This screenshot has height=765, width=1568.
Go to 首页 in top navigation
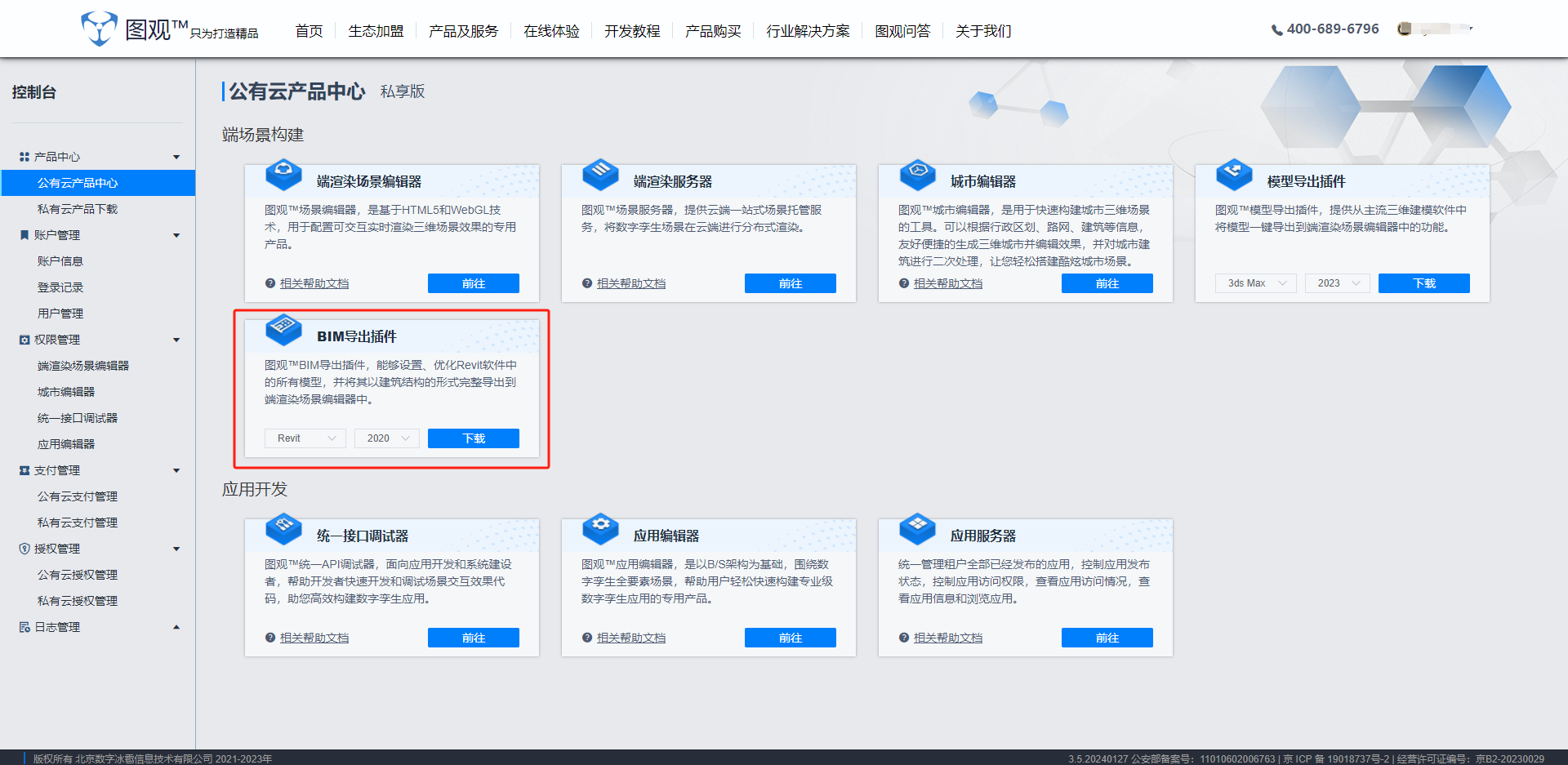pos(309,31)
